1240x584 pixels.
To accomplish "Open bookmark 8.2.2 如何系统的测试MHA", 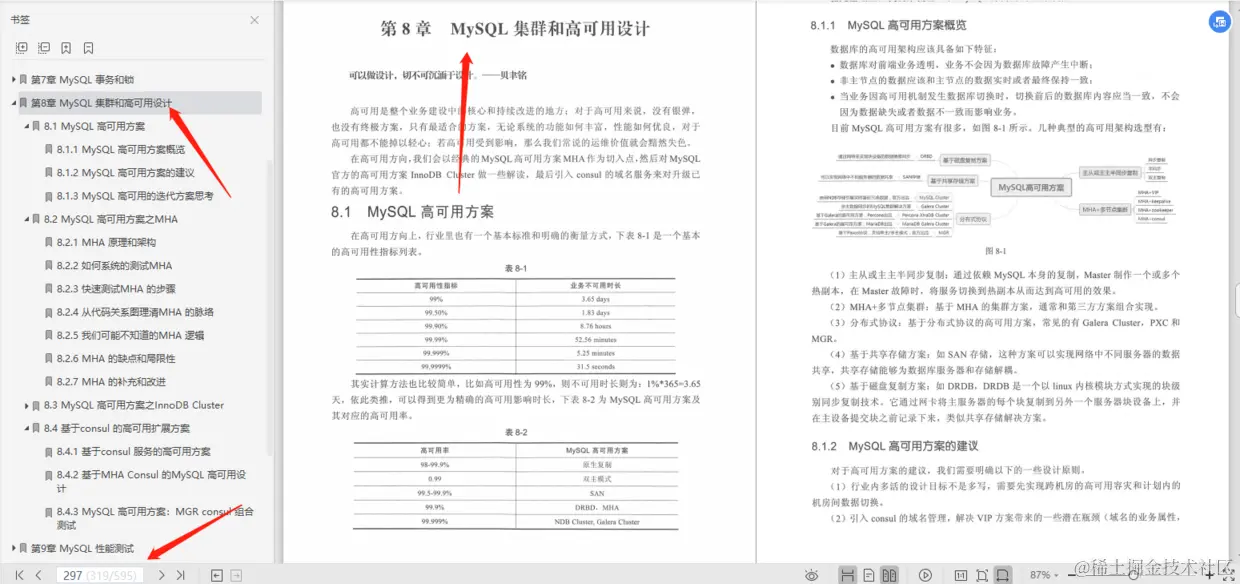I will [114, 266].
